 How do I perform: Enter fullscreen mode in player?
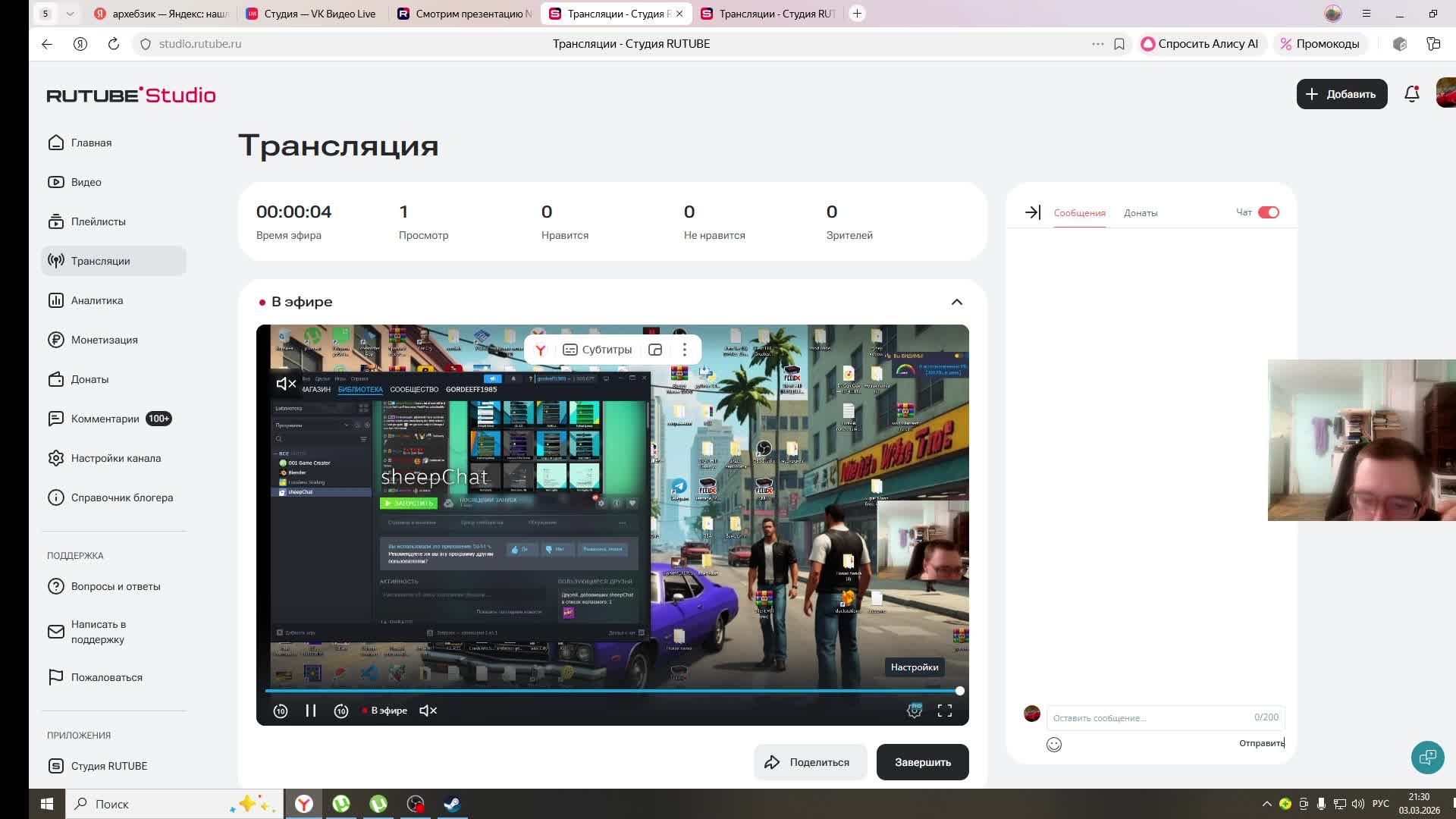(x=944, y=711)
